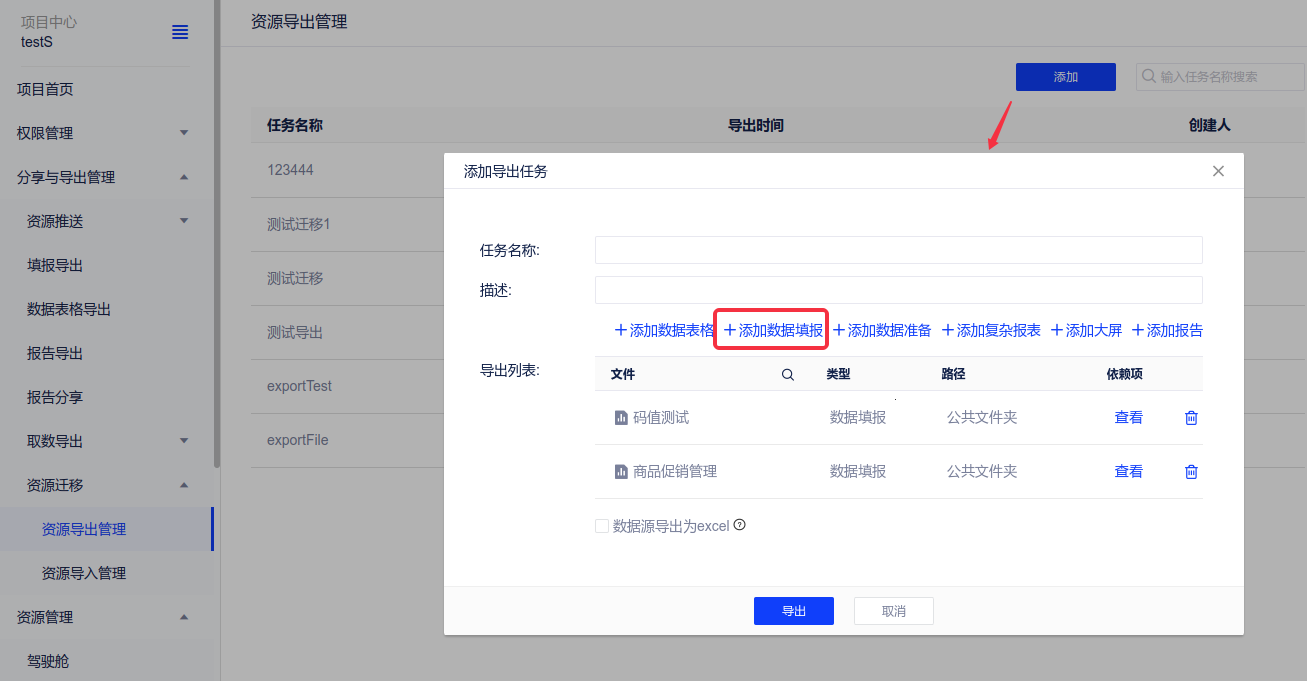Click the chart icon beside 码值测试
This screenshot has width=1307, height=681.
pyautogui.click(x=621, y=418)
